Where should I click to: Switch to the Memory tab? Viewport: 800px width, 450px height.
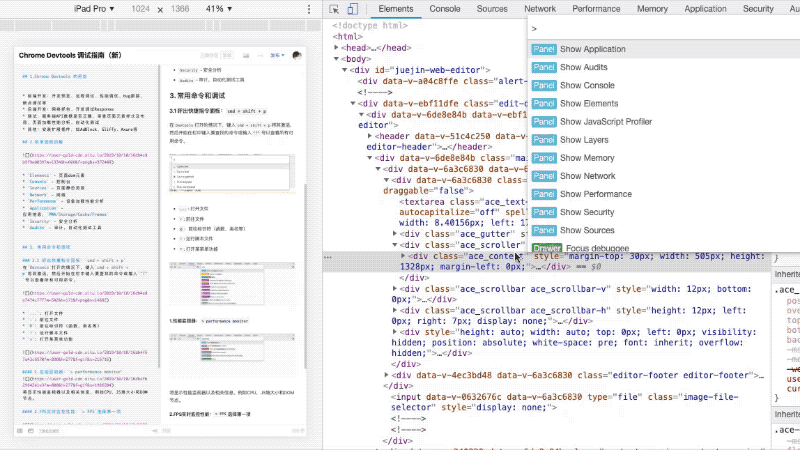coord(652,9)
